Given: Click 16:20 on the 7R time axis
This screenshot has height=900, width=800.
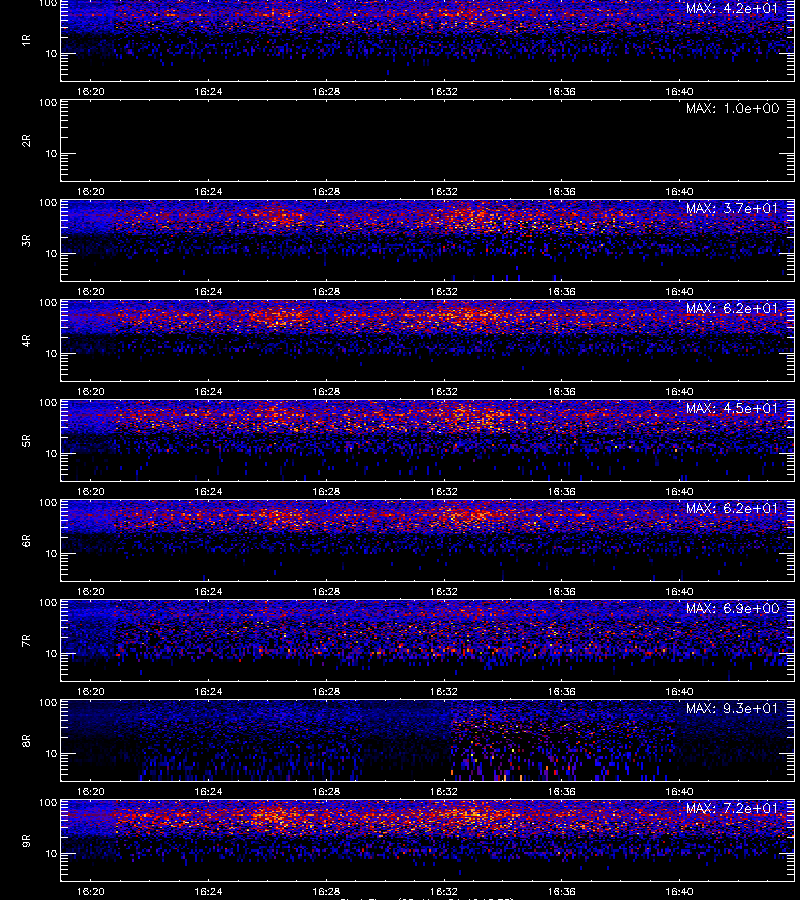Looking at the screenshot, I should (91, 692).
